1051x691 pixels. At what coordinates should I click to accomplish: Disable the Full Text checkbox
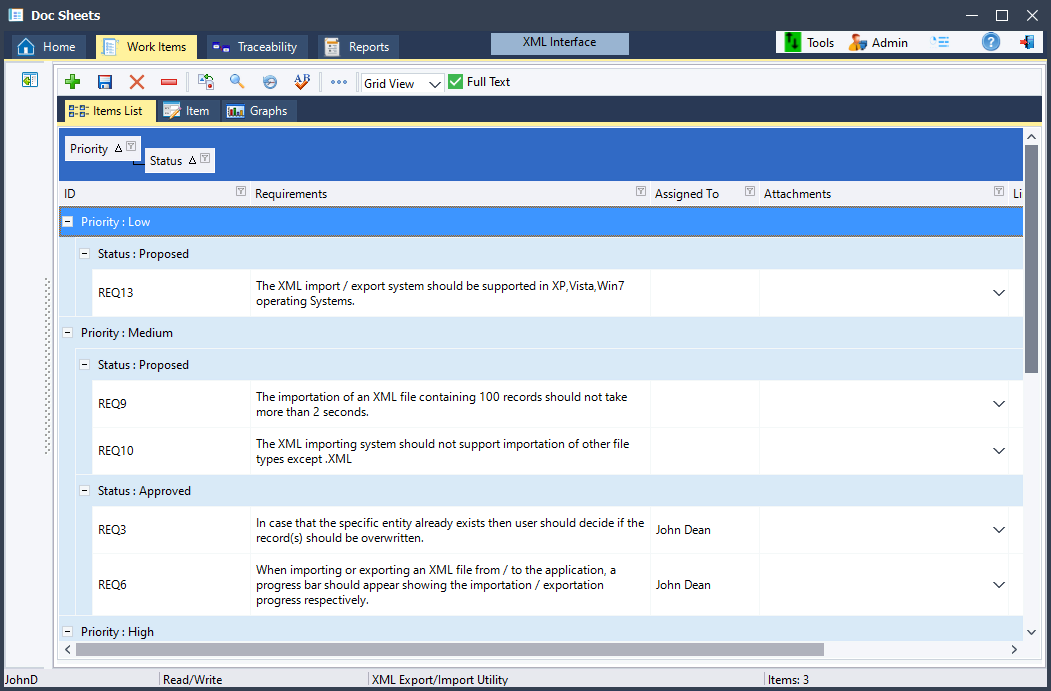tap(455, 81)
